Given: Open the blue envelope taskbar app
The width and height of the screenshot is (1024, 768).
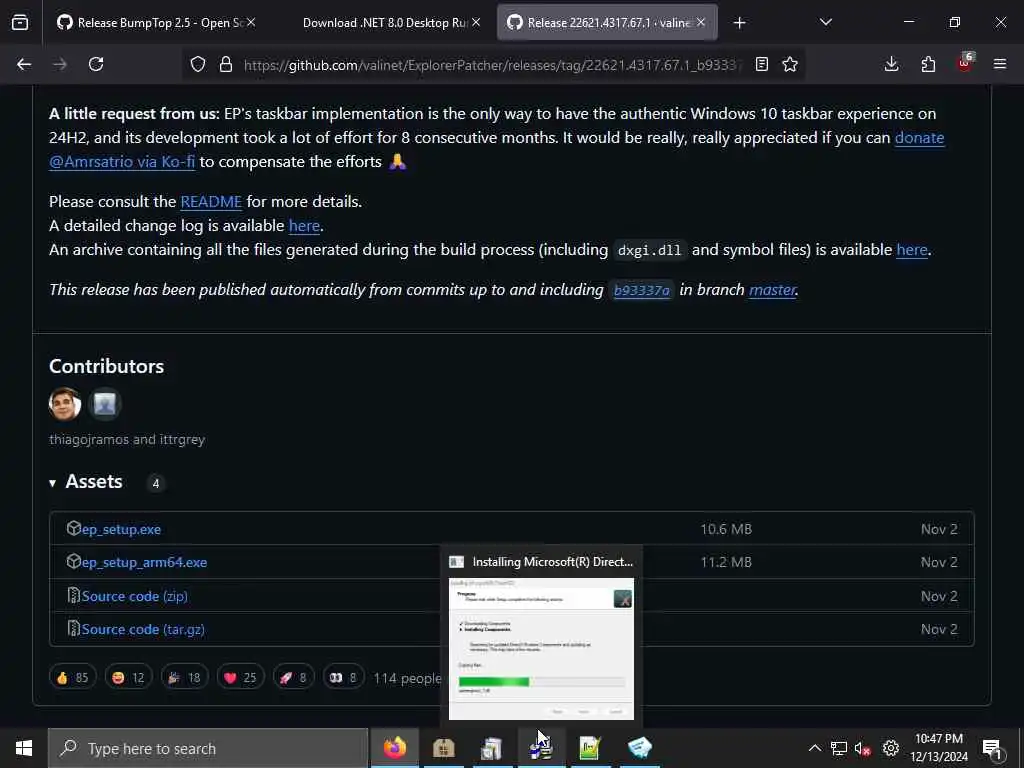Looking at the screenshot, I should point(639,748).
